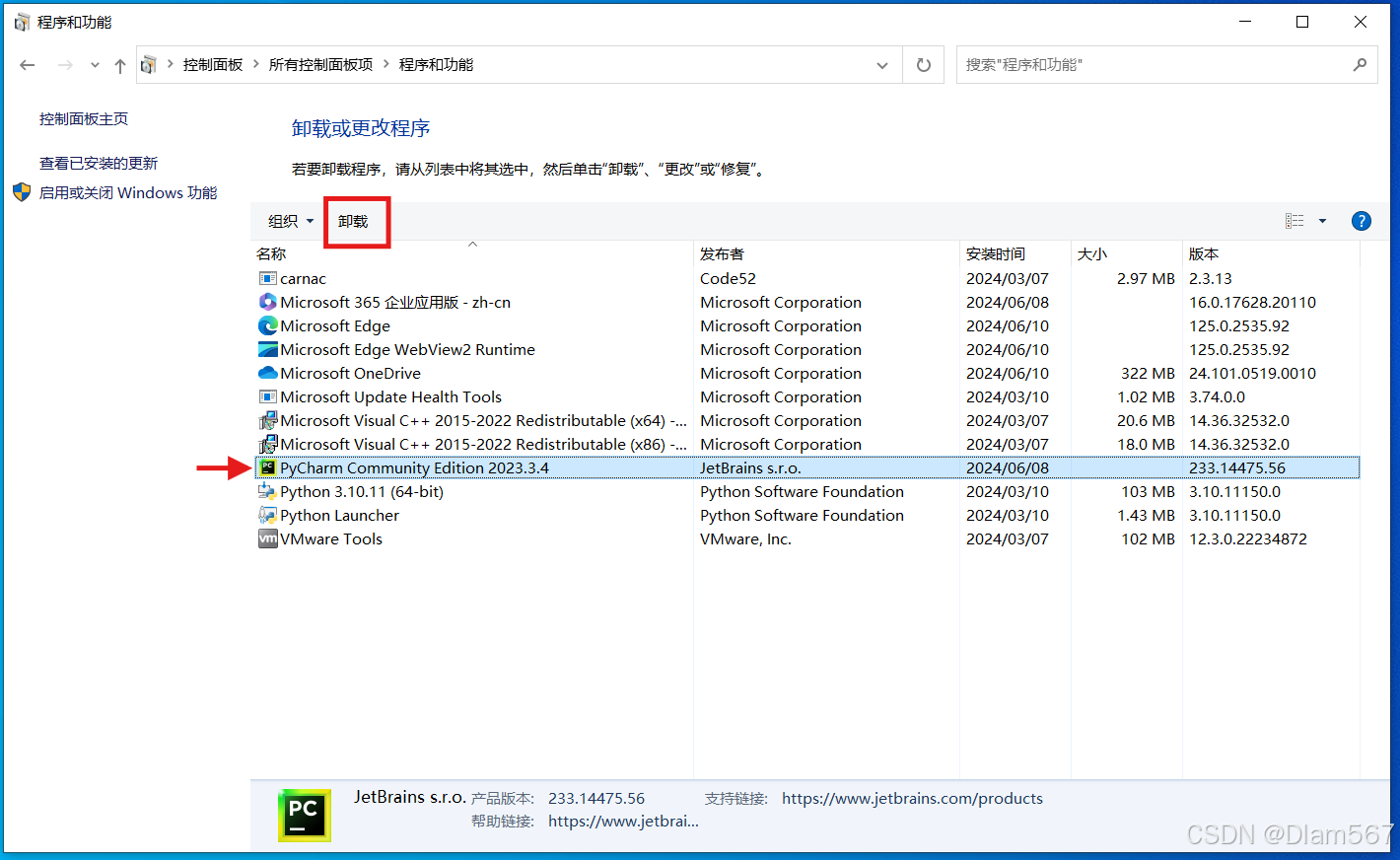Select the VMware Tools icon
This screenshot has height=860, width=1400.
[267, 539]
